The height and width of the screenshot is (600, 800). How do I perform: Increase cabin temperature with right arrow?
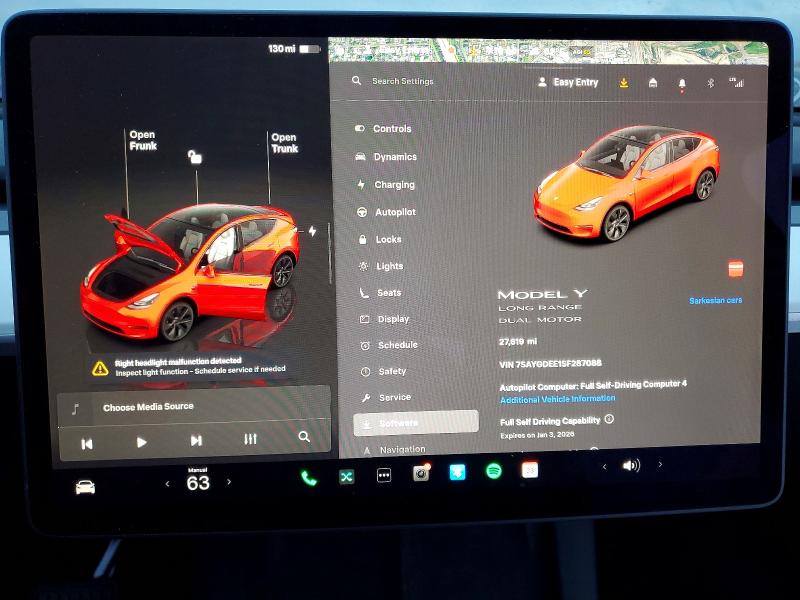(229, 482)
